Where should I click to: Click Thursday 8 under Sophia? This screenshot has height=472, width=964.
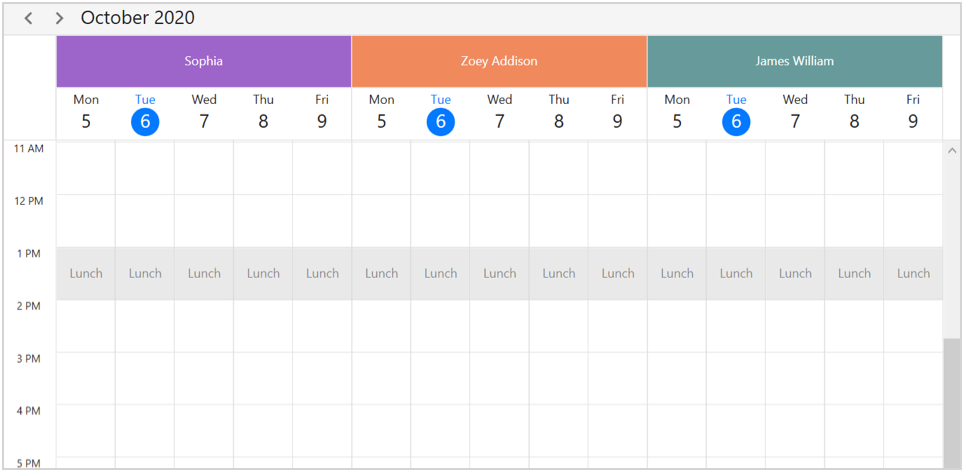click(263, 114)
